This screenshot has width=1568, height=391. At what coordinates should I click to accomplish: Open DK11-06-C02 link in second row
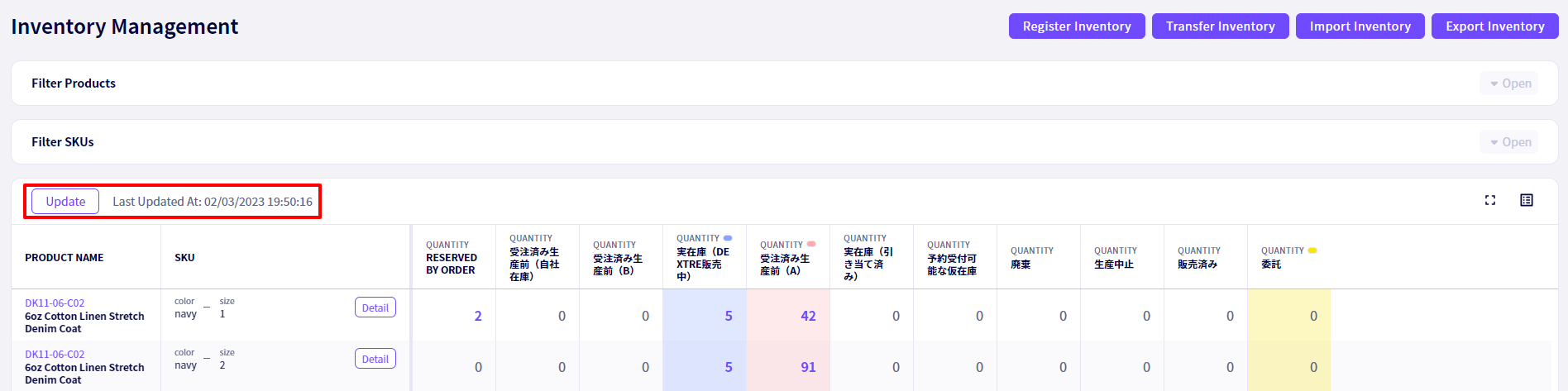coord(55,355)
